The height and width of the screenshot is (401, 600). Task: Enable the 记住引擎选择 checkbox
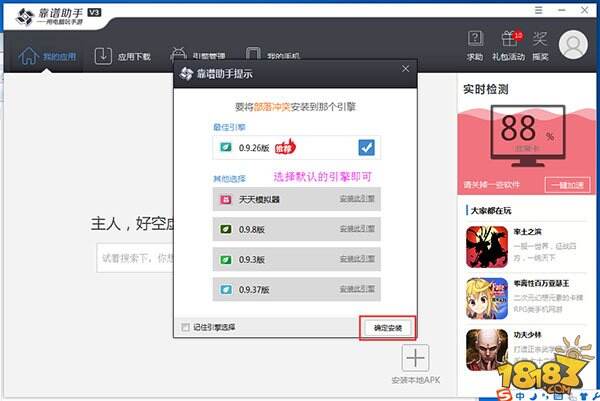(x=186, y=327)
